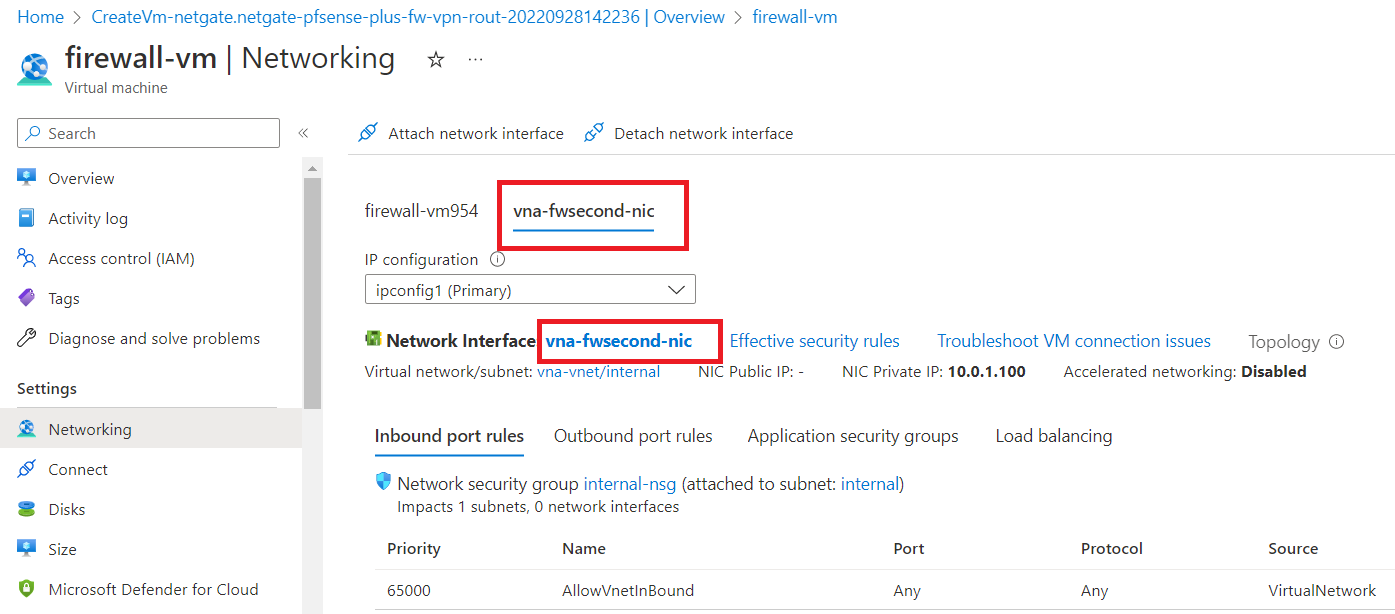1395x614 pixels.
Task: Show the IP configuration info icon tooltip
Action: (498, 260)
